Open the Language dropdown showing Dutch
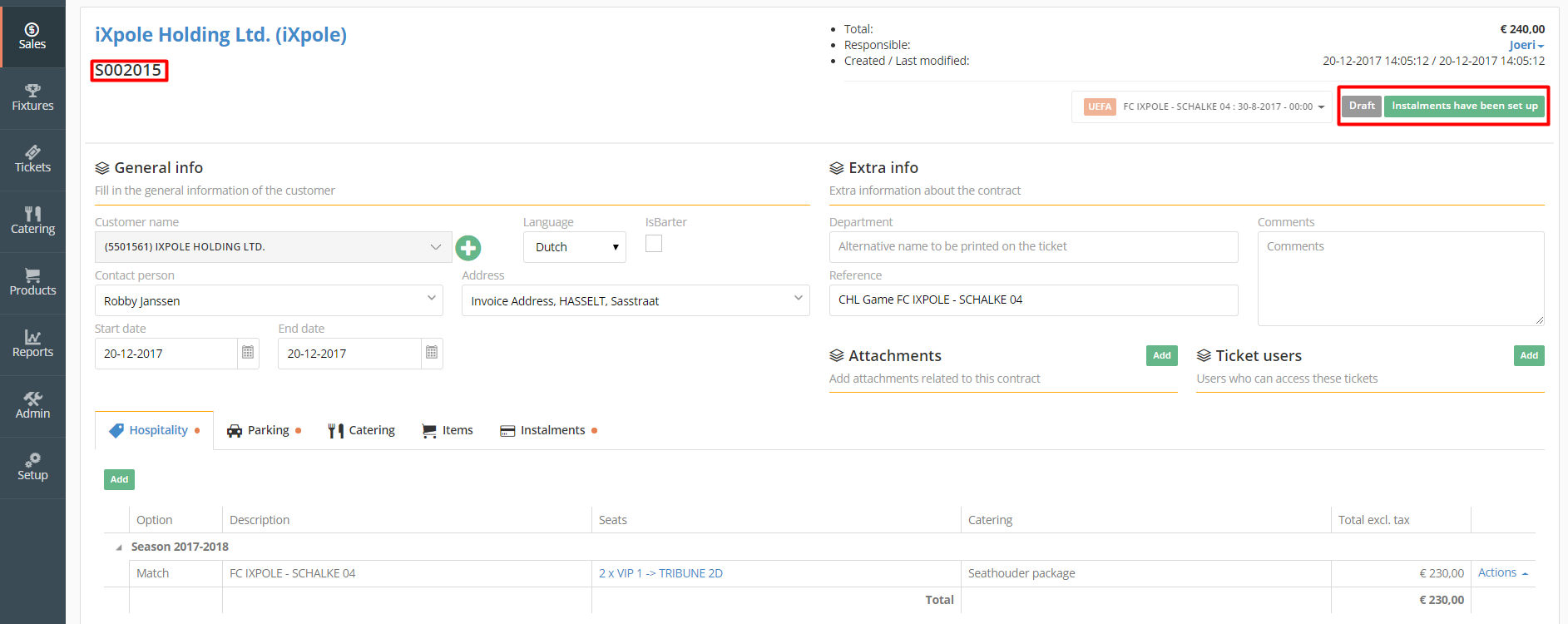The width and height of the screenshot is (1568, 624). pyautogui.click(x=574, y=247)
